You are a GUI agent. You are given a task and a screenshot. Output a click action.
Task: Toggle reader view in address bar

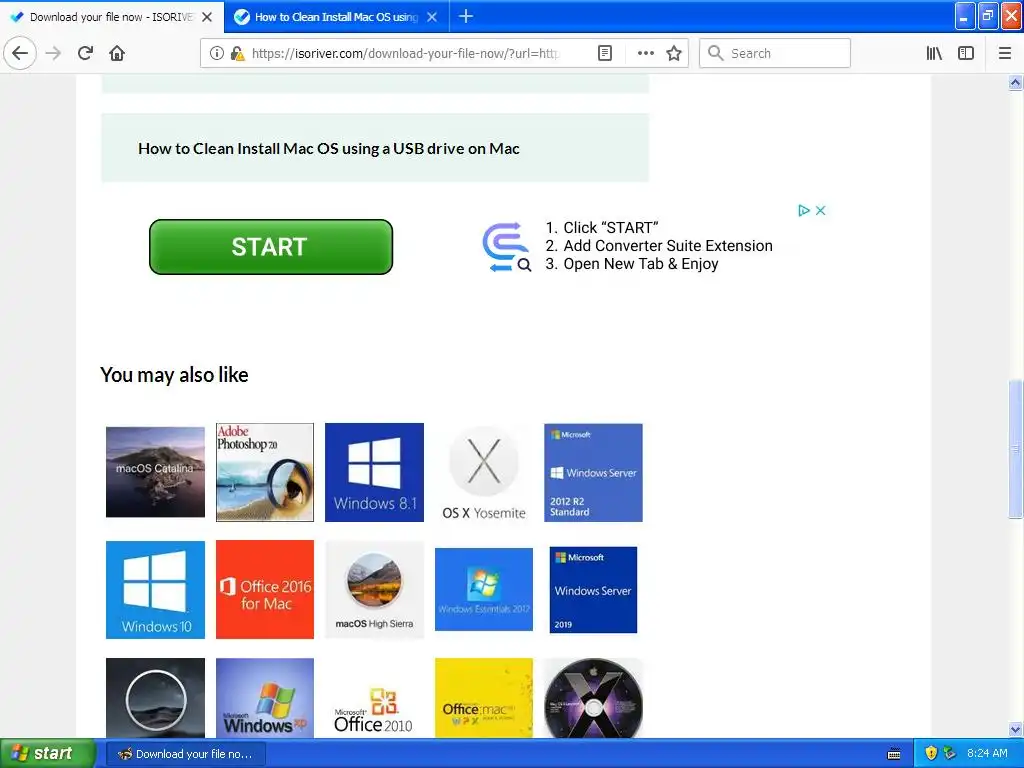point(605,53)
